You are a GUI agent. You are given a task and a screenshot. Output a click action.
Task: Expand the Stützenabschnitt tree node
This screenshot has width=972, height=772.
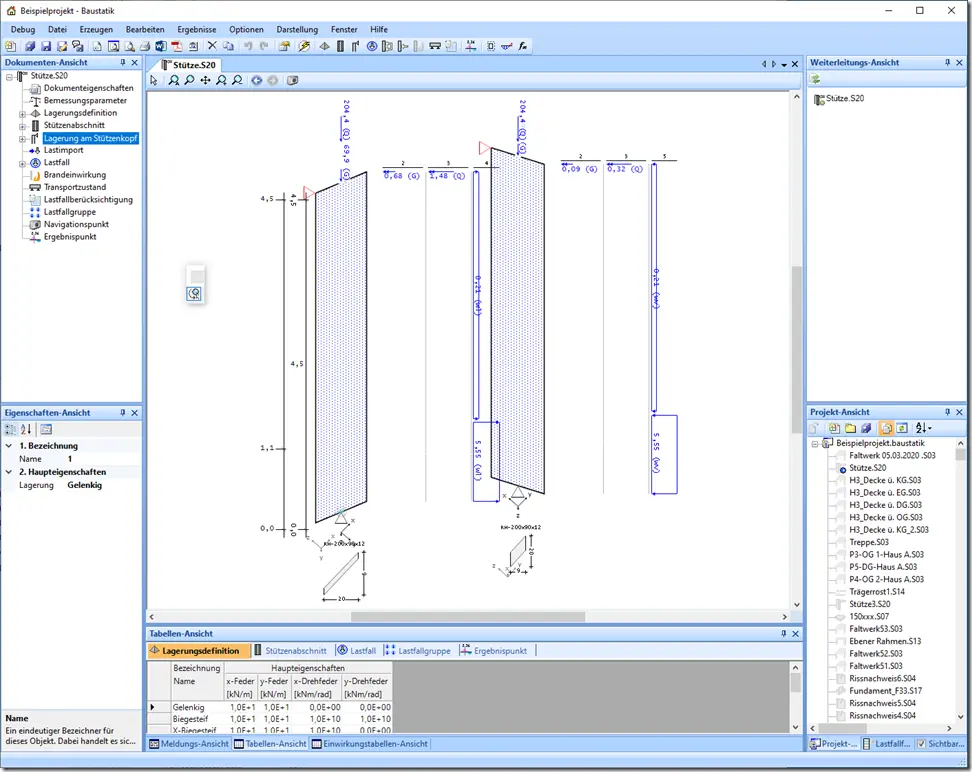(x=22, y=126)
